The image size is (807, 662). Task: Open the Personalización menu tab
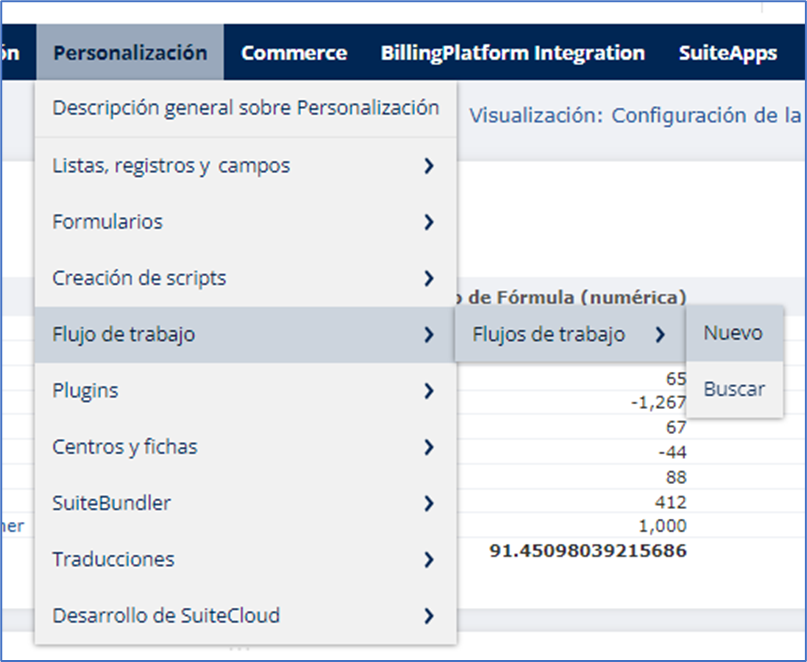point(130,53)
